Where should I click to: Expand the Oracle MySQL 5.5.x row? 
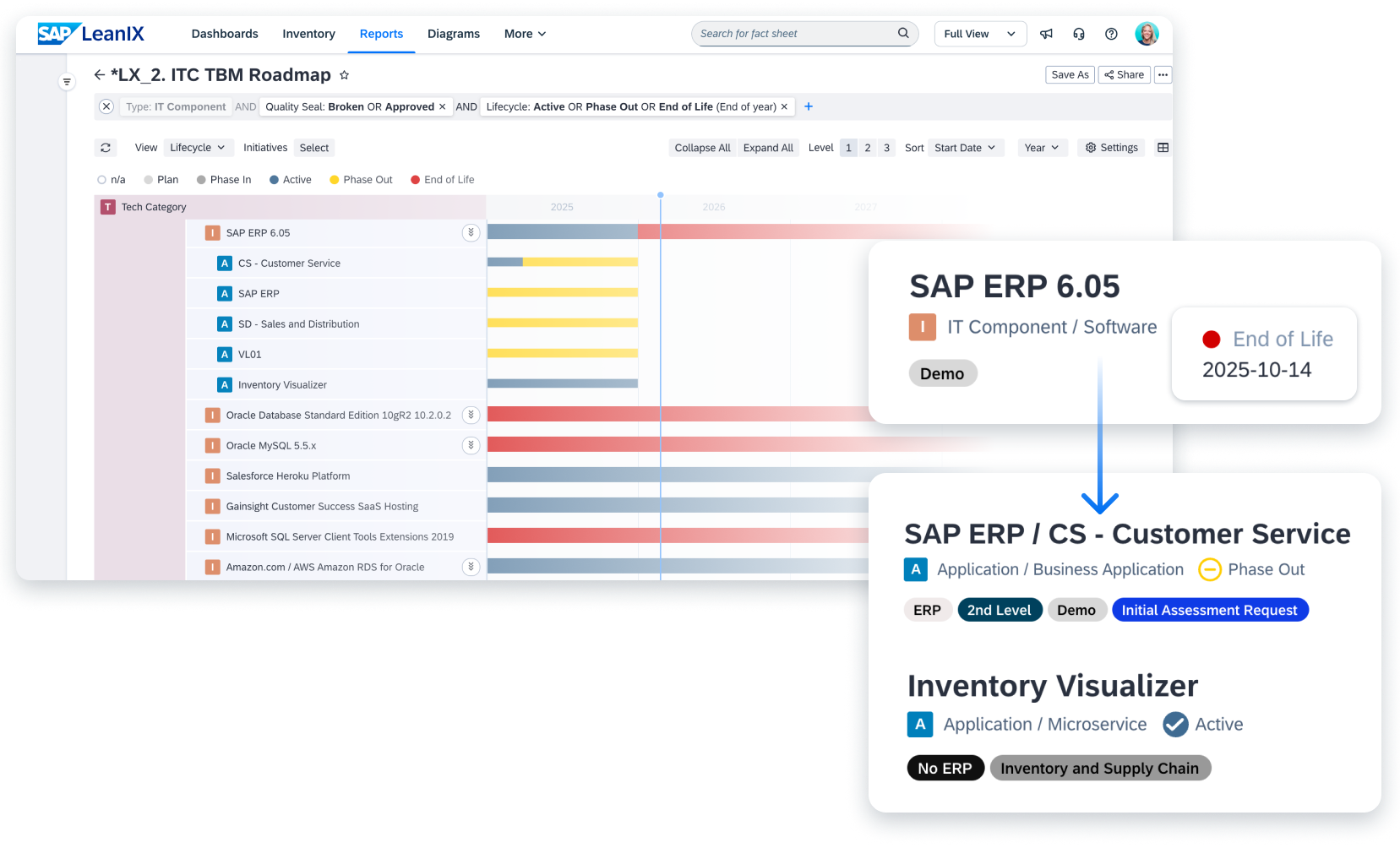[x=471, y=445]
